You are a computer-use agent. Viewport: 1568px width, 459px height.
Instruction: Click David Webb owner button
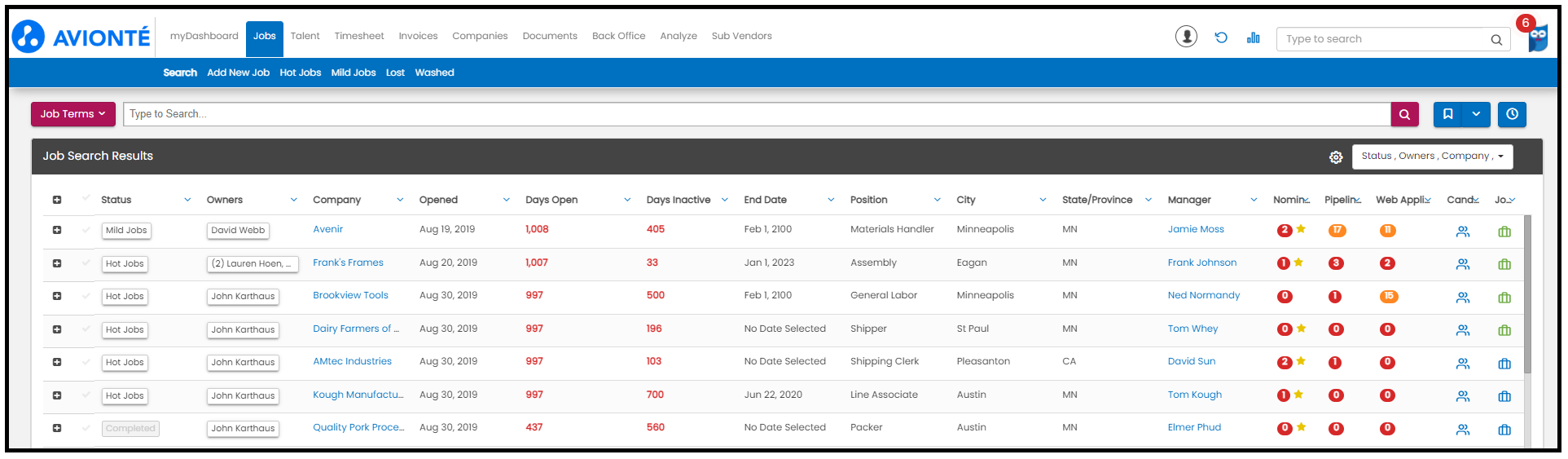coord(238,231)
